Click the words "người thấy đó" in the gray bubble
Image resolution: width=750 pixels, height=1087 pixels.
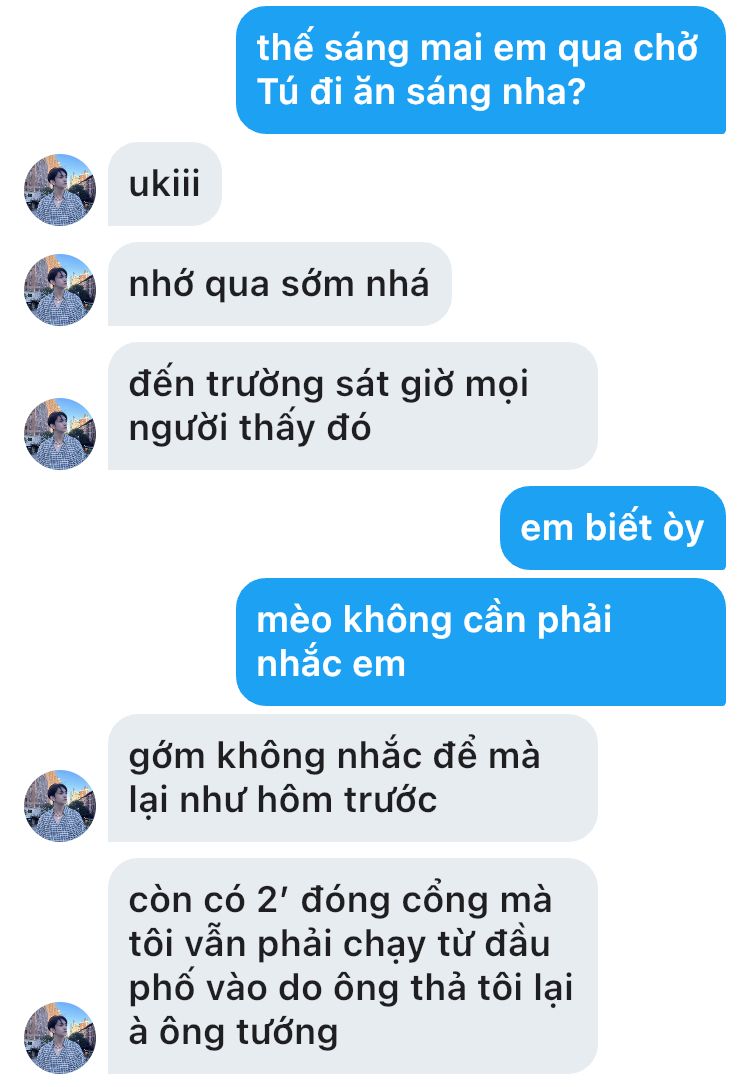(250, 429)
